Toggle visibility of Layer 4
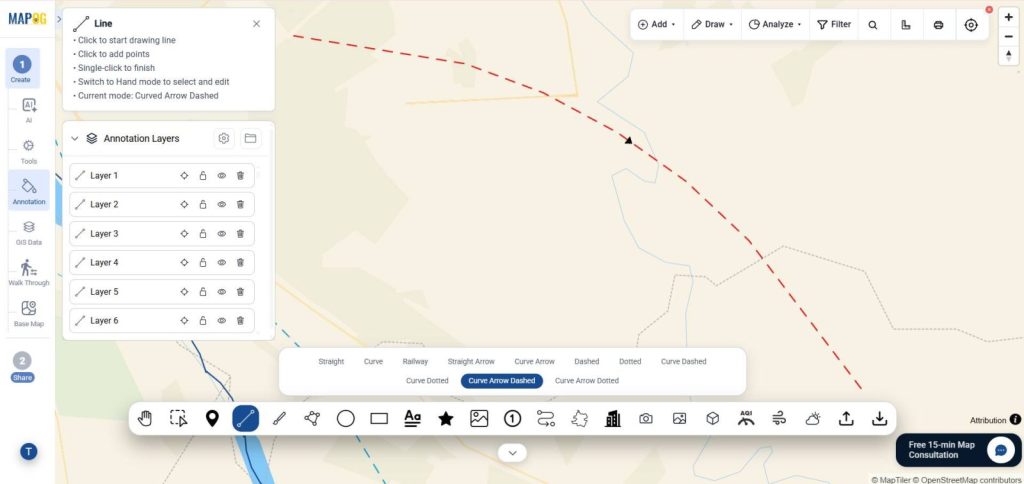Viewport: 1024px width, 484px height. coord(221,263)
